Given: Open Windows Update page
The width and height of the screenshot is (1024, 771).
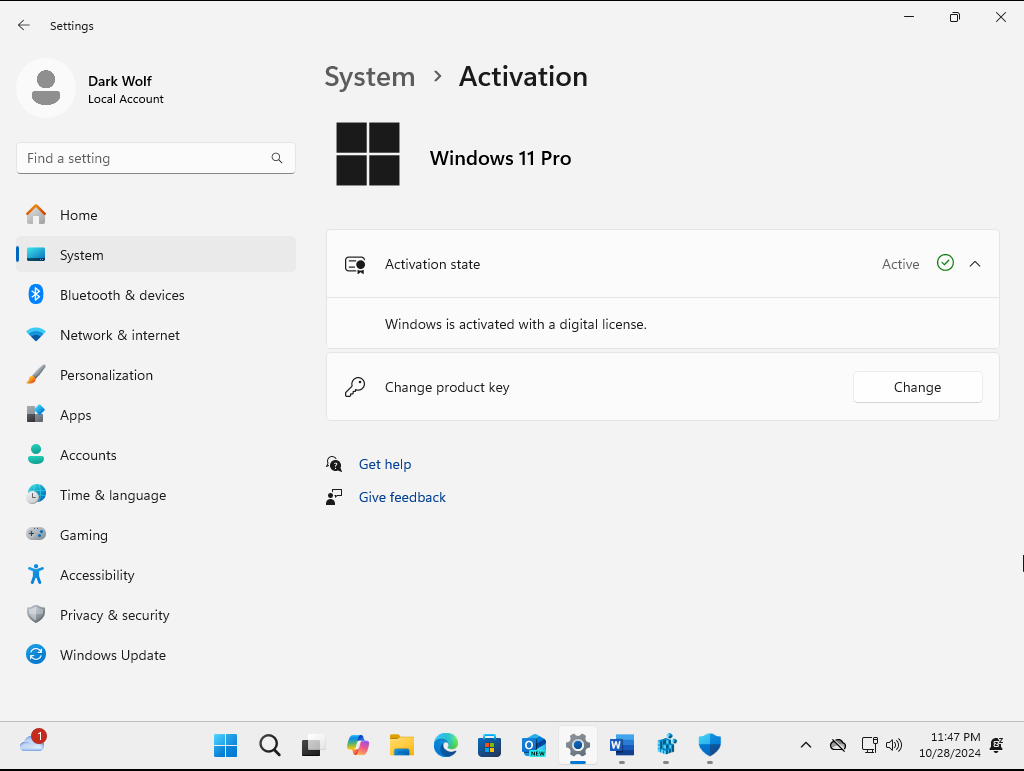Looking at the screenshot, I should click(x=155, y=655).
